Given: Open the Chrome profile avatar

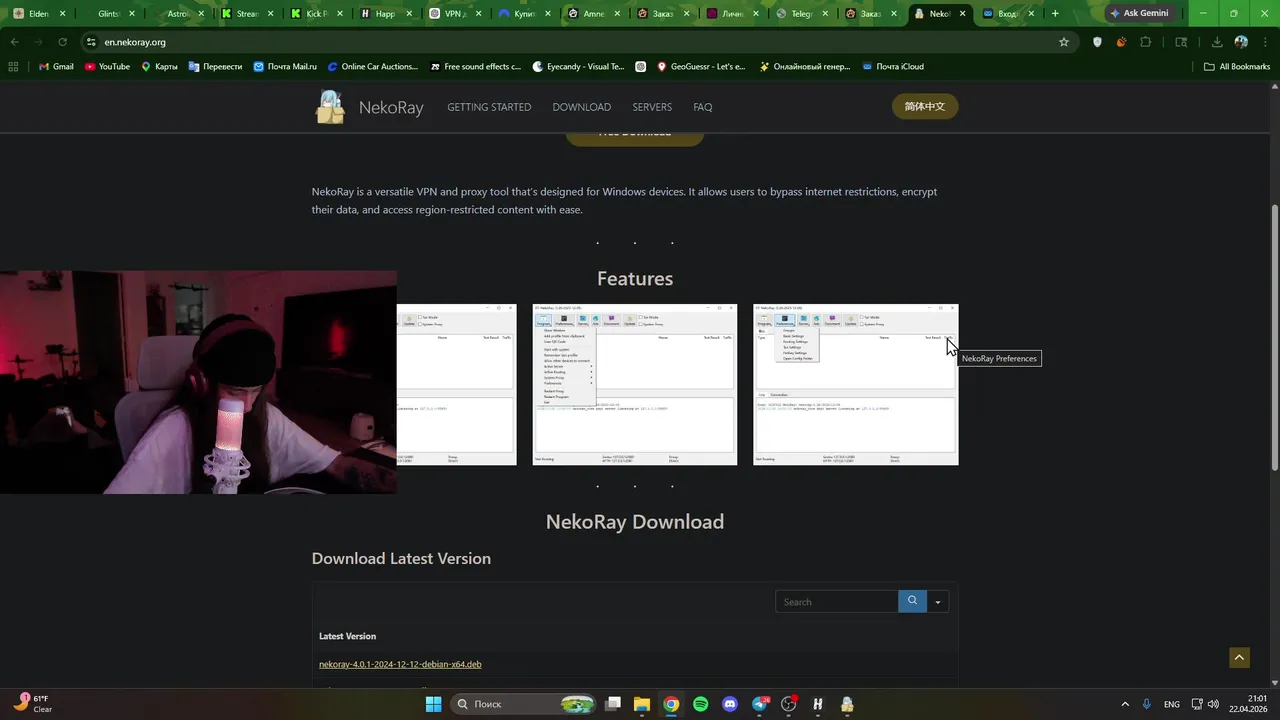Looking at the screenshot, I should 1241,42.
